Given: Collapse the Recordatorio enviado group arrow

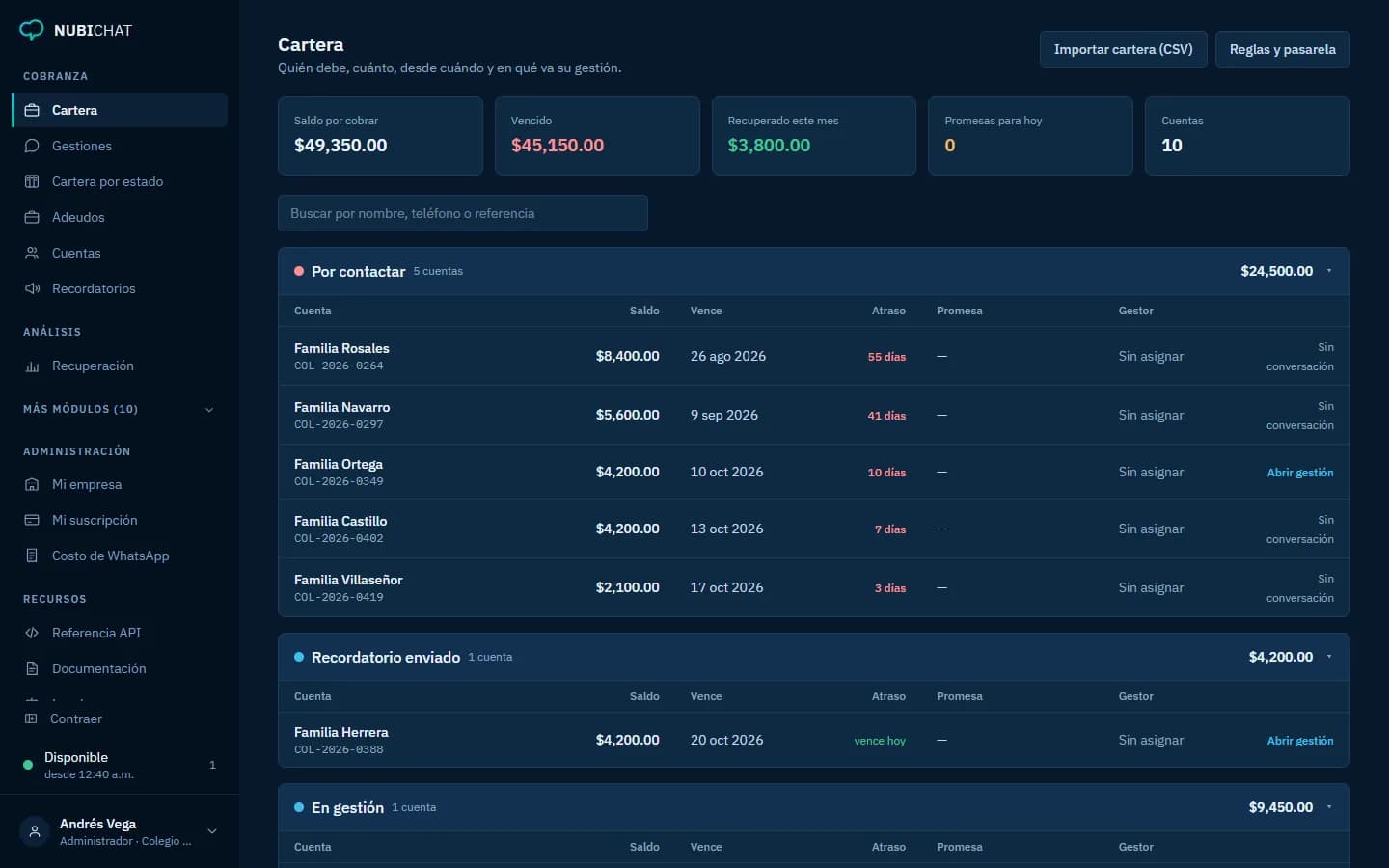Looking at the screenshot, I should [1329, 657].
